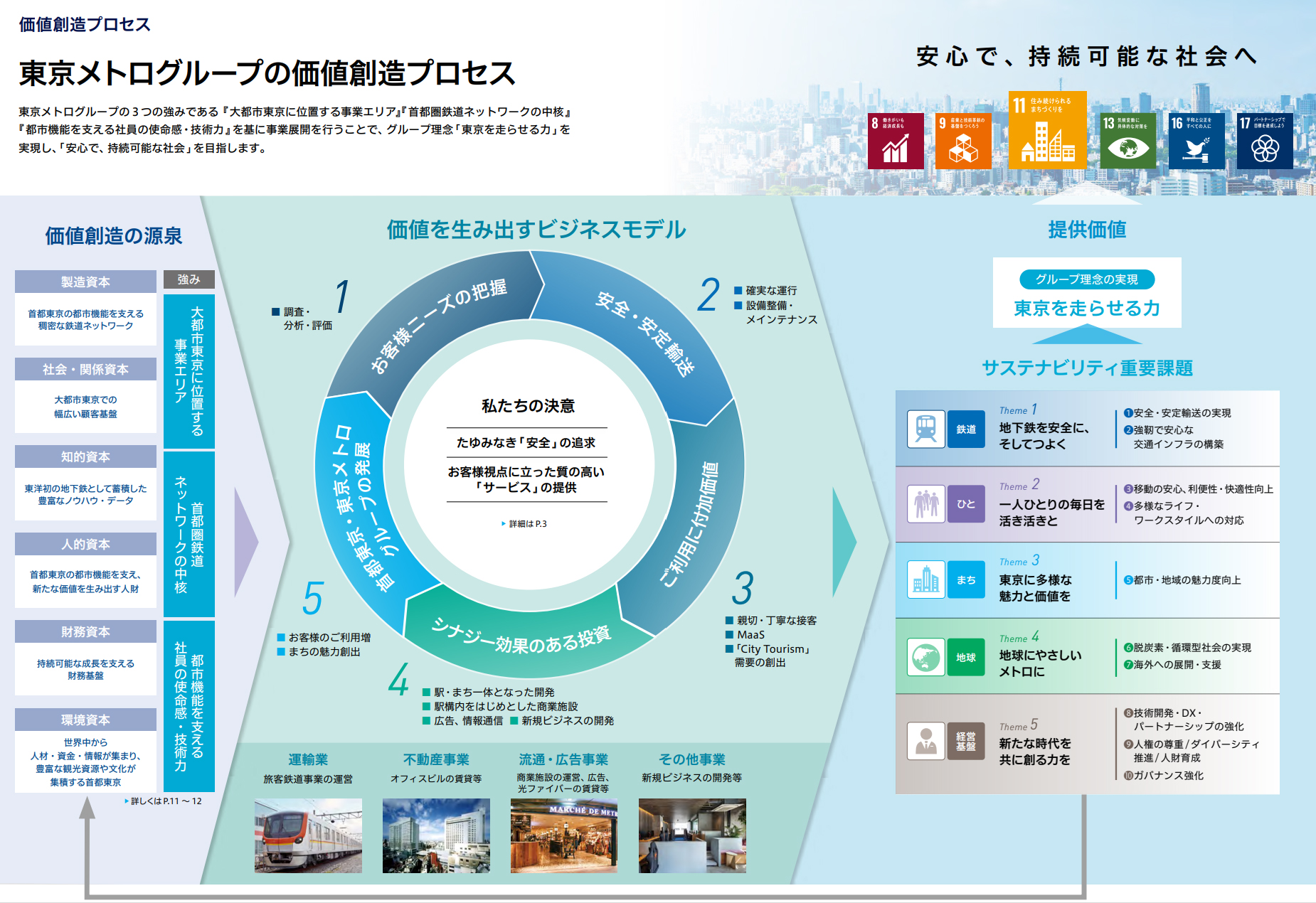
Task: Click the 東京を走らせる力 text
Action: pos(1086,308)
